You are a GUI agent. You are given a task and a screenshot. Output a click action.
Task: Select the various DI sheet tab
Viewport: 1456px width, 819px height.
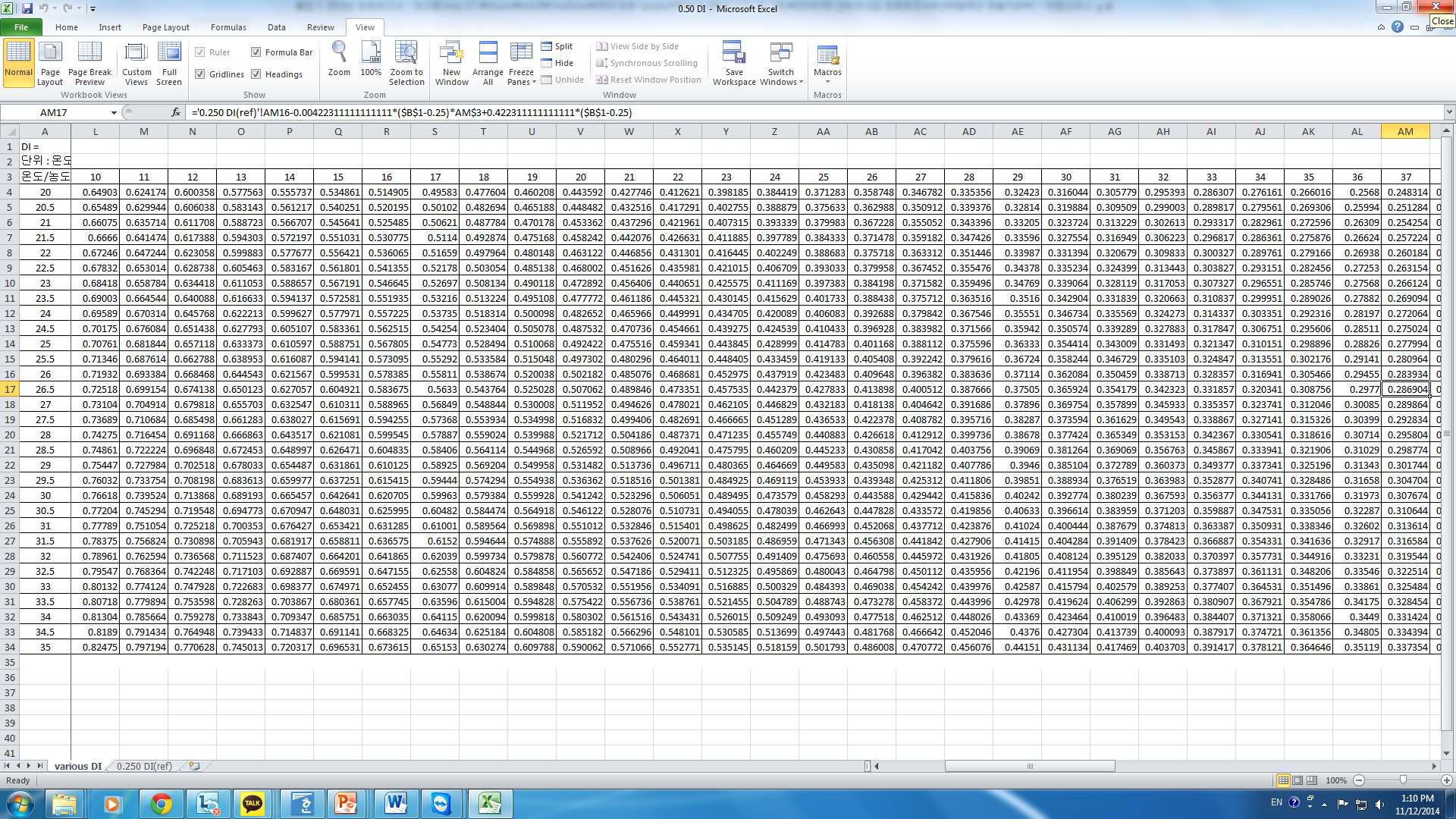77,767
